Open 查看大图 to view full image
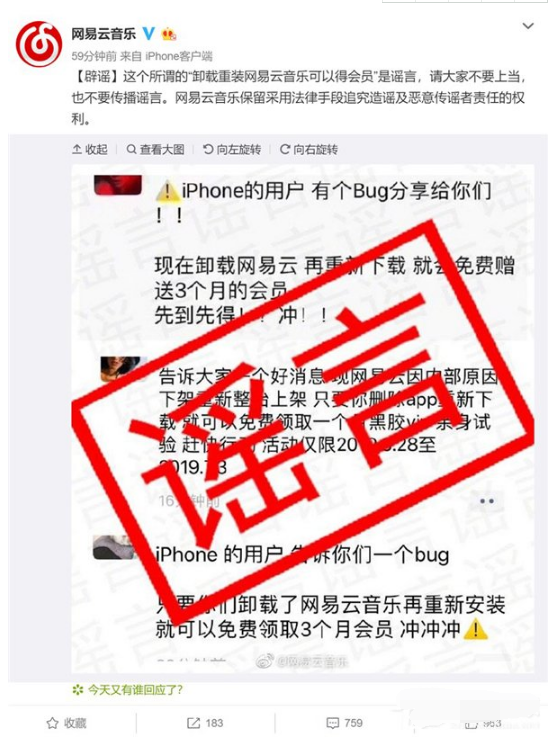556x743 pixels. [155, 150]
